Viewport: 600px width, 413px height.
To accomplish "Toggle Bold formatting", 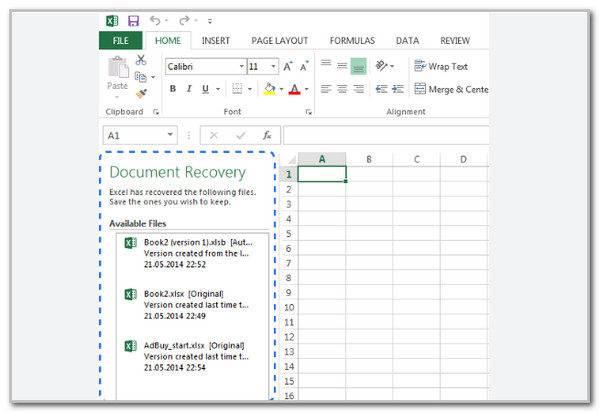I will [x=173, y=89].
